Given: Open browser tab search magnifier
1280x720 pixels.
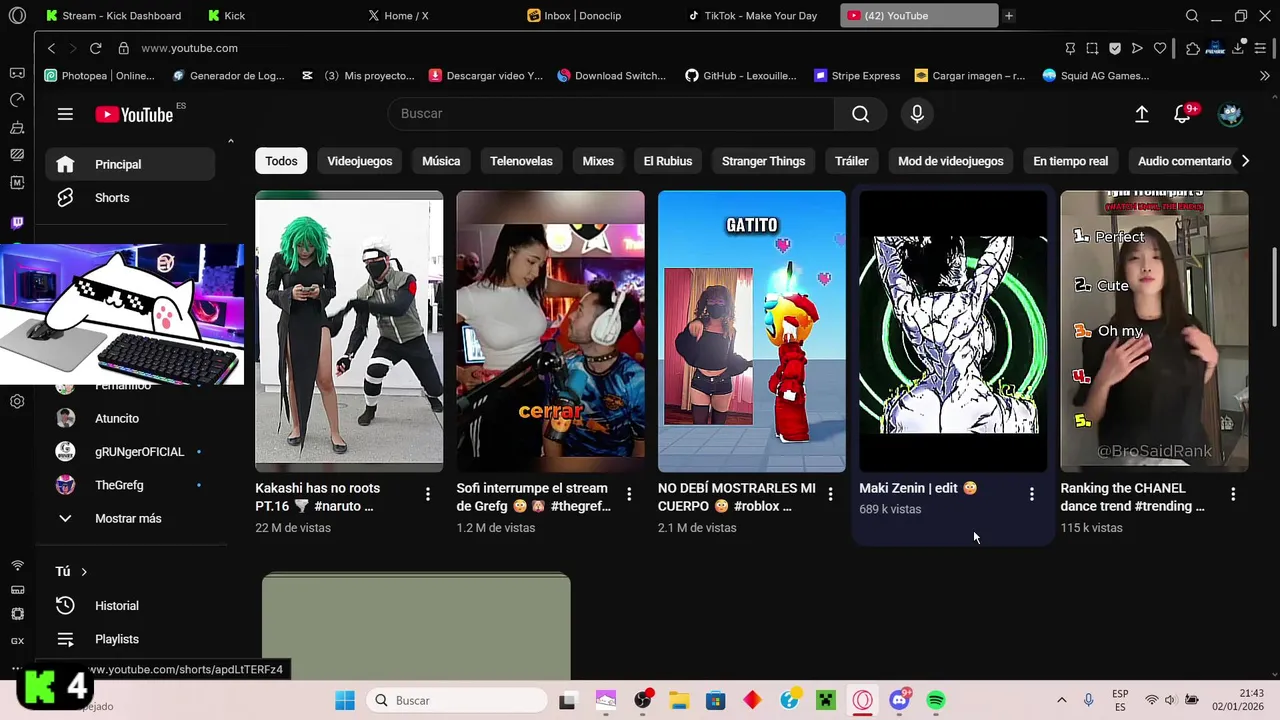Looking at the screenshot, I should (1192, 16).
